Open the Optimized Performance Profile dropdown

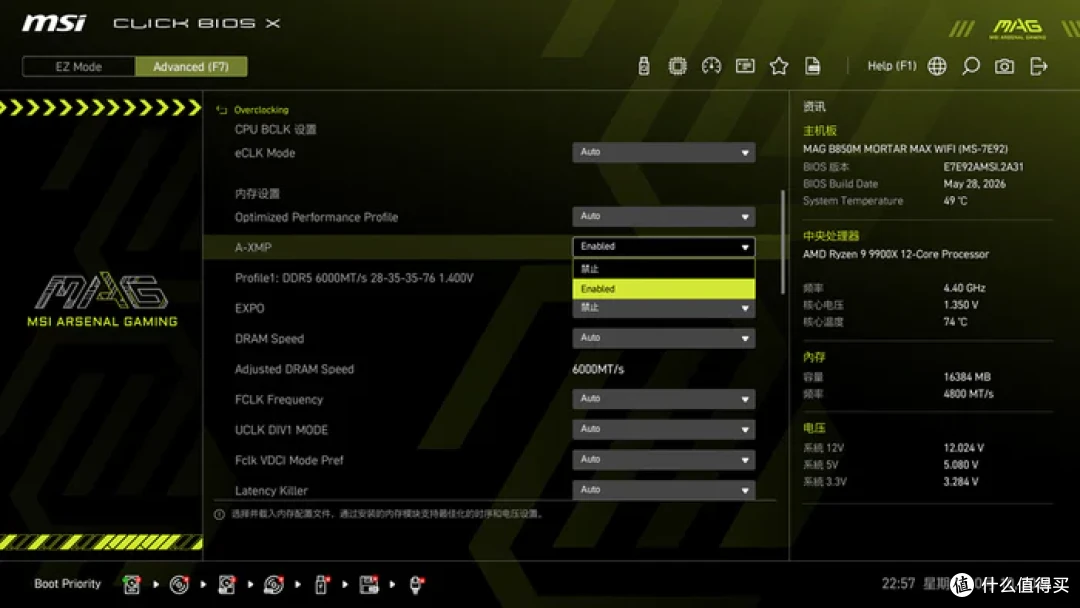[663, 216]
